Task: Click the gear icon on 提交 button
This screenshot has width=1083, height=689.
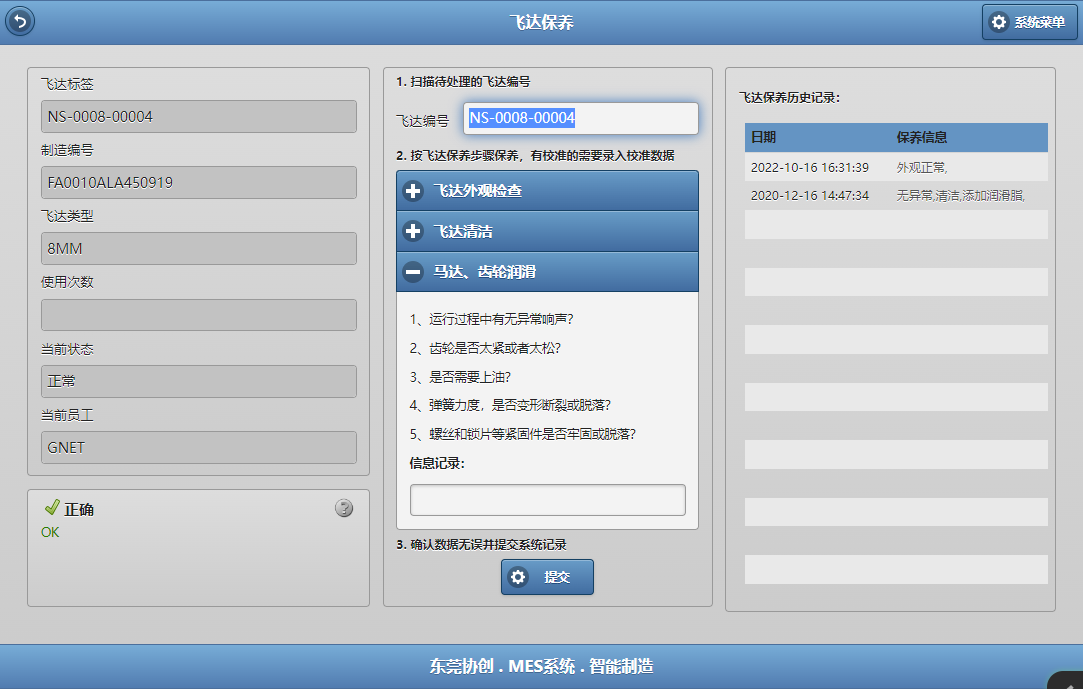Action: pyautogui.click(x=518, y=577)
